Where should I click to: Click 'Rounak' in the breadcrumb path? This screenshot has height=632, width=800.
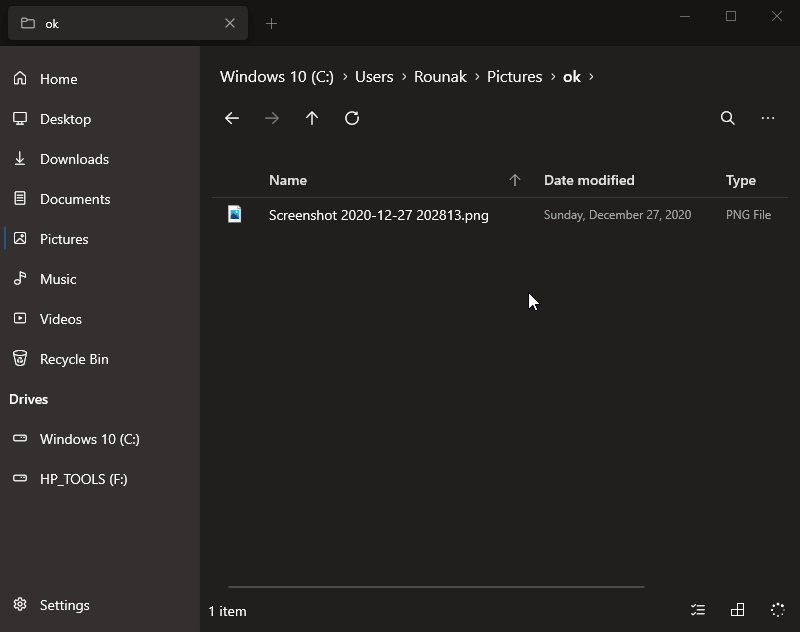pyautogui.click(x=440, y=77)
